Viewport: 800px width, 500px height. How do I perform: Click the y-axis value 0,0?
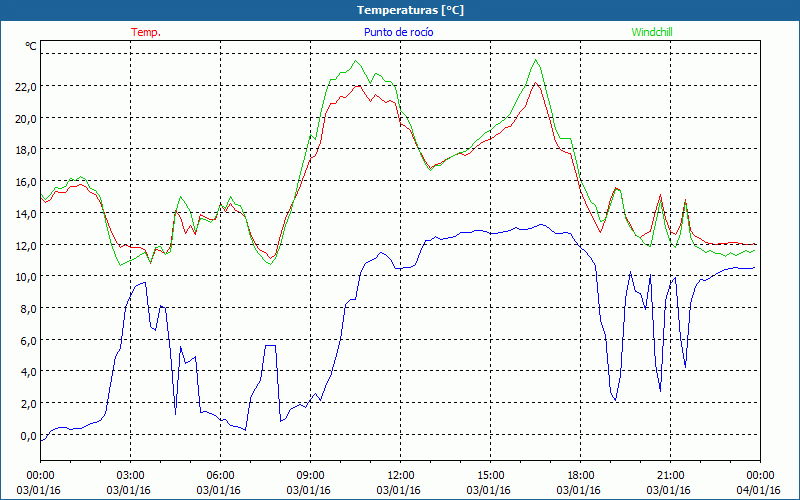pyautogui.click(x=28, y=436)
